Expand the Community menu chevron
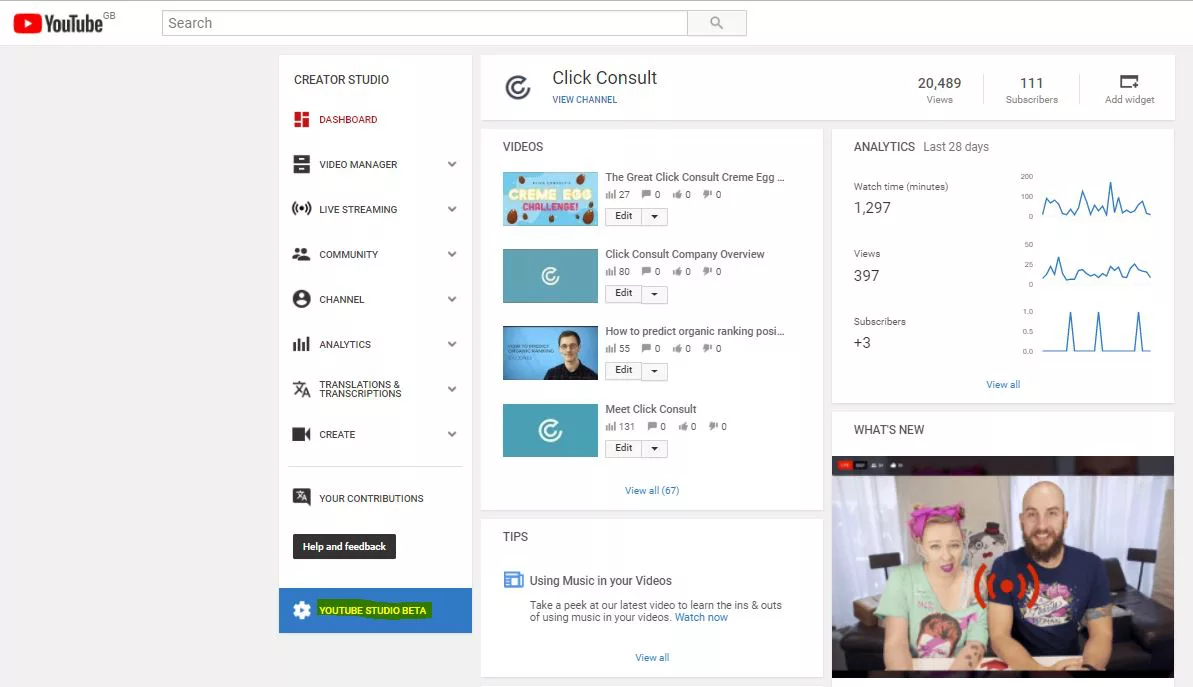1193x687 pixels. (x=452, y=254)
